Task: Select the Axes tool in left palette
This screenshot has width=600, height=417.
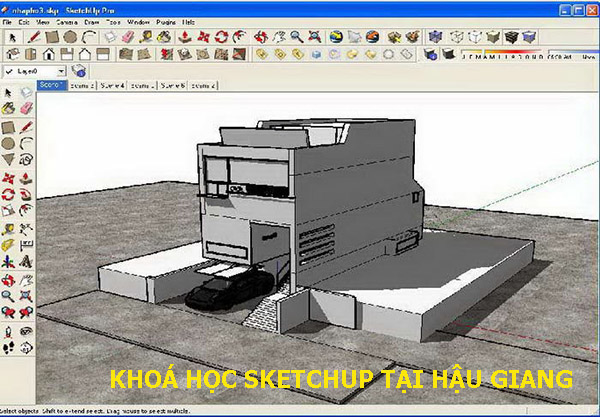Action: click(x=8, y=262)
